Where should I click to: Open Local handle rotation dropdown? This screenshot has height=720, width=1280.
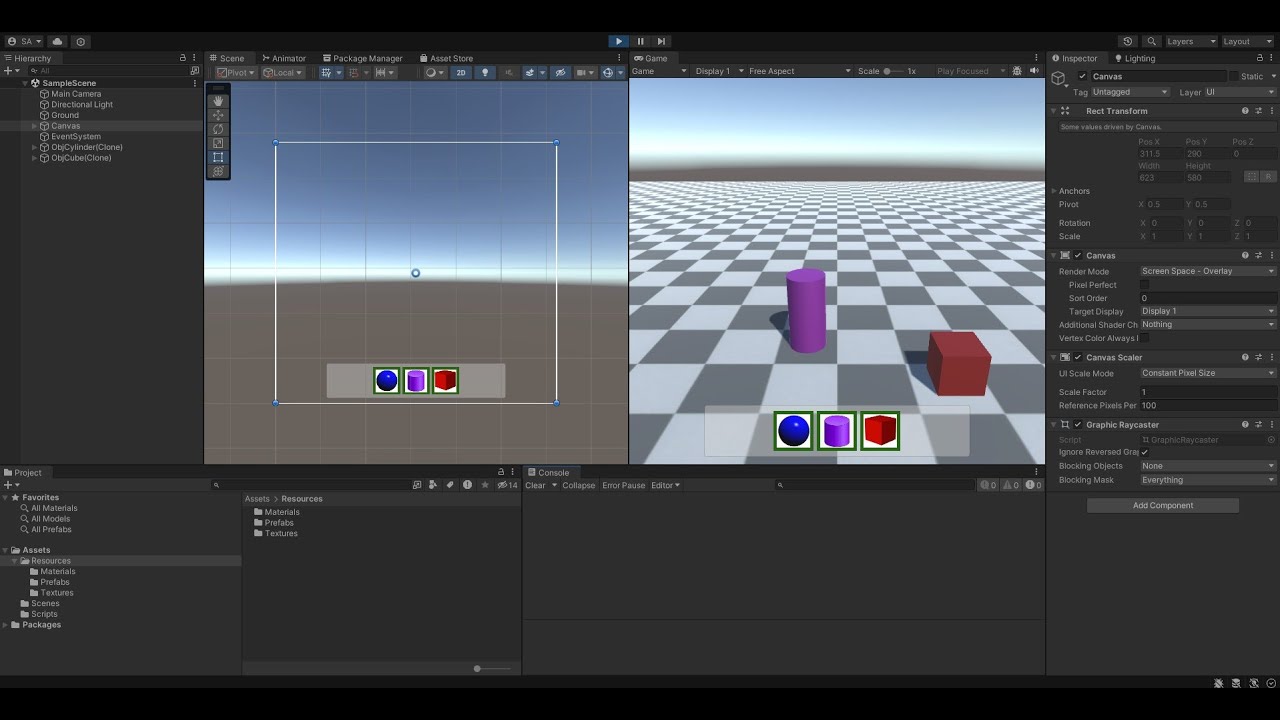pos(282,72)
